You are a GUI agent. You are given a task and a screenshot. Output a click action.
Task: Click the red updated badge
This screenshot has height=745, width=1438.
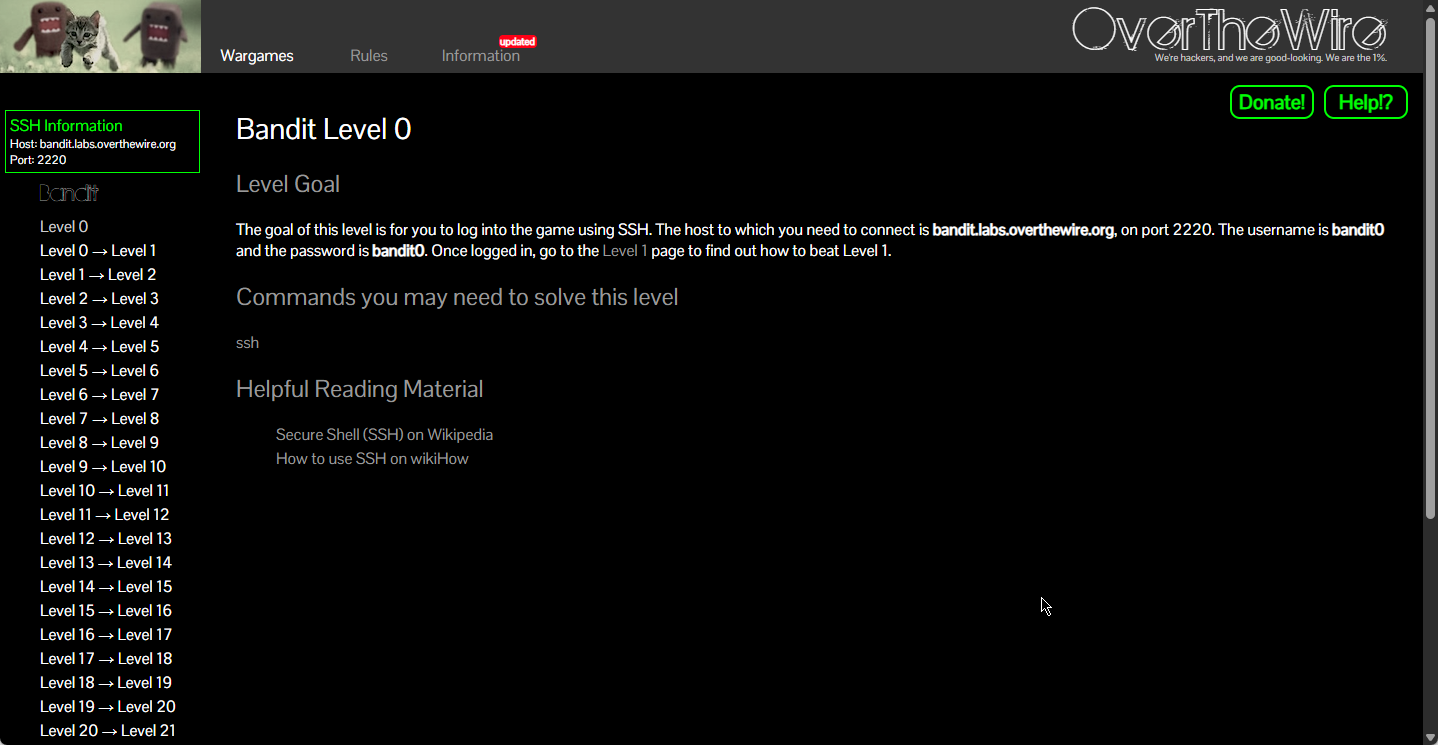518,42
